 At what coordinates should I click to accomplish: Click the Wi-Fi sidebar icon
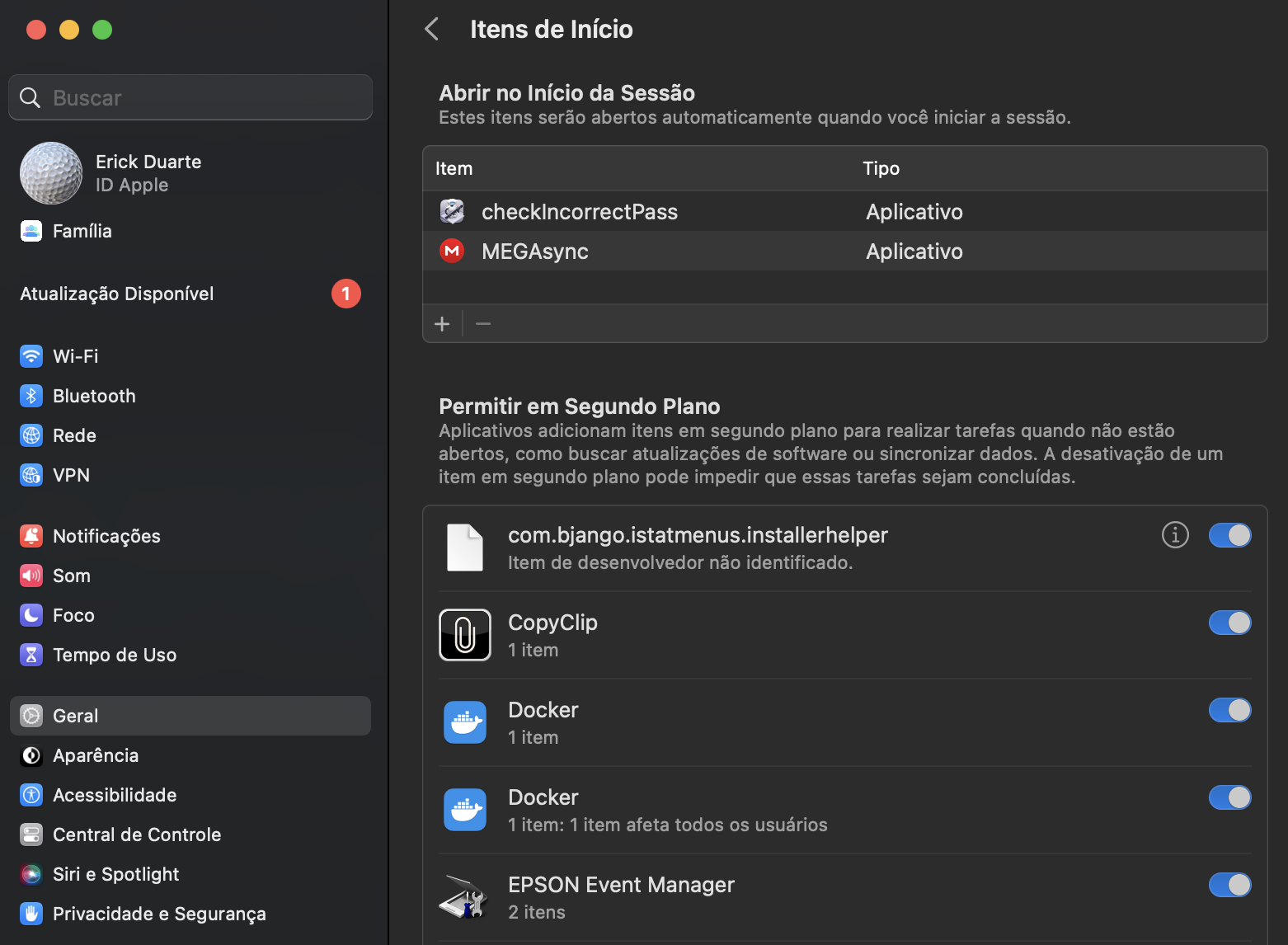point(31,355)
